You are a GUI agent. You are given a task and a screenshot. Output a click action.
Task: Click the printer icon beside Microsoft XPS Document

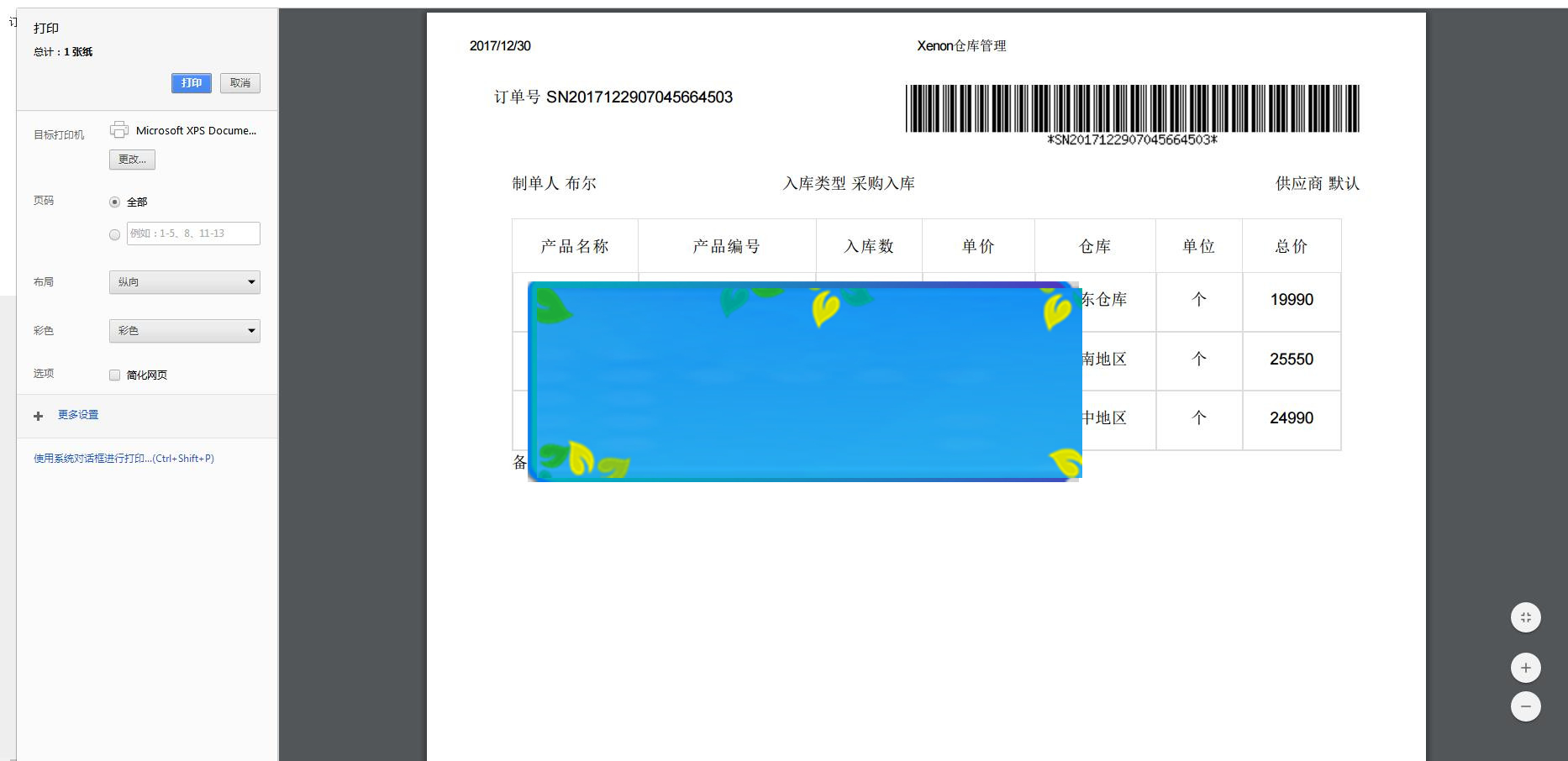click(x=119, y=129)
